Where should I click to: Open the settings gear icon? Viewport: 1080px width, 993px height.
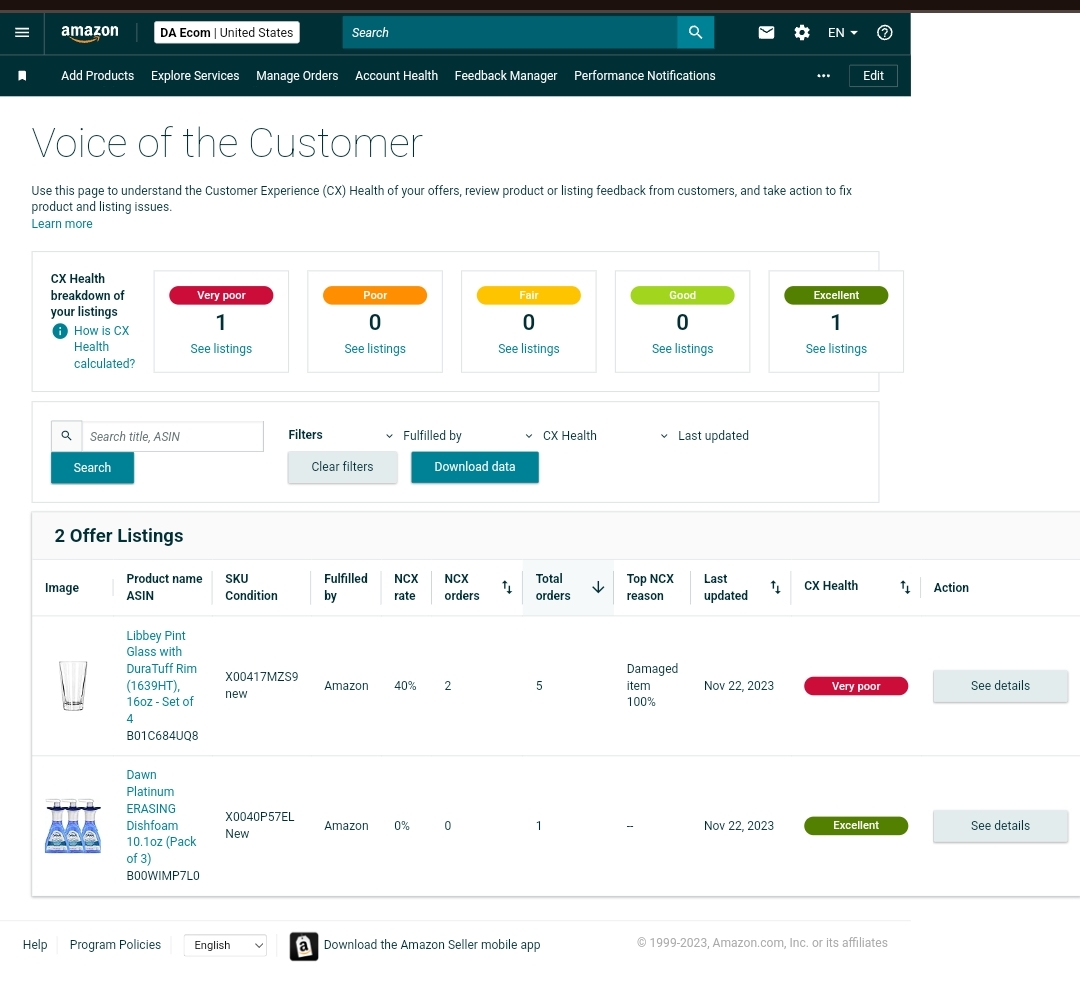pos(802,32)
